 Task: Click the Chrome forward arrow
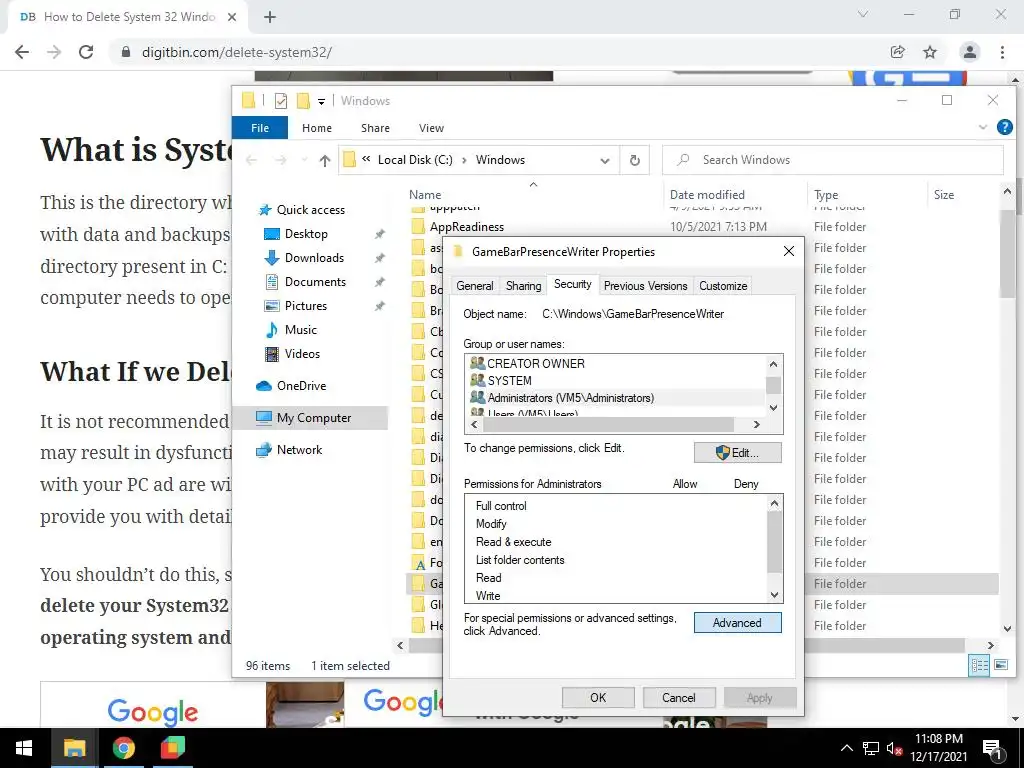[x=54, y=52]
